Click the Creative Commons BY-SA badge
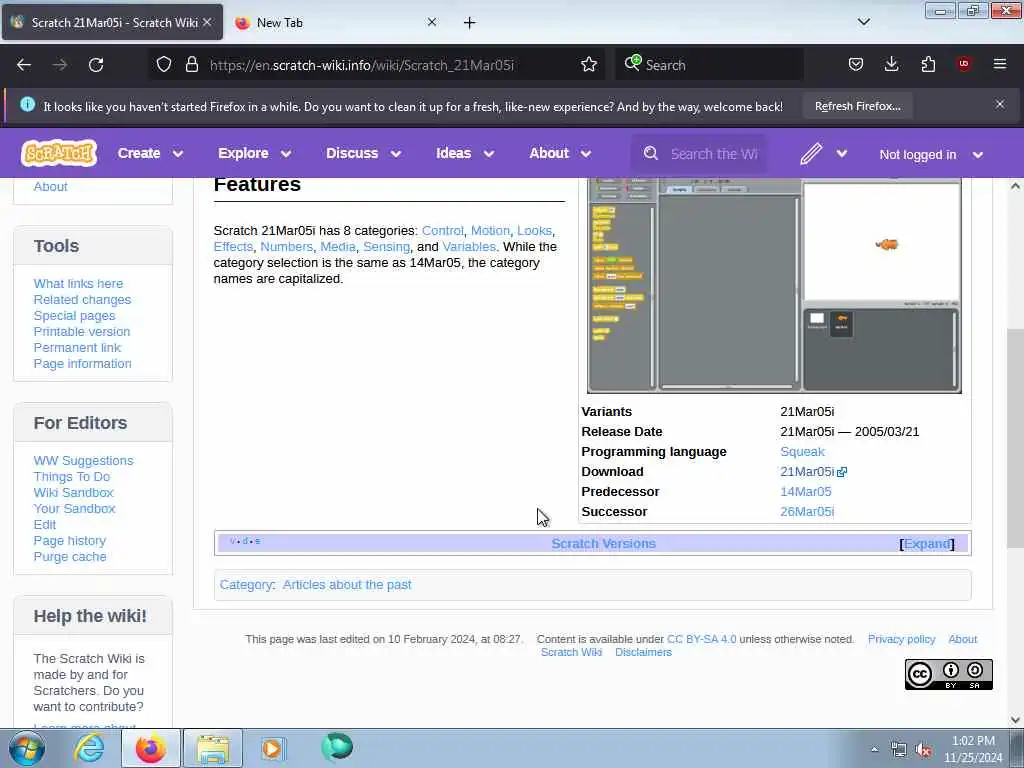 [x=948, y=675]
